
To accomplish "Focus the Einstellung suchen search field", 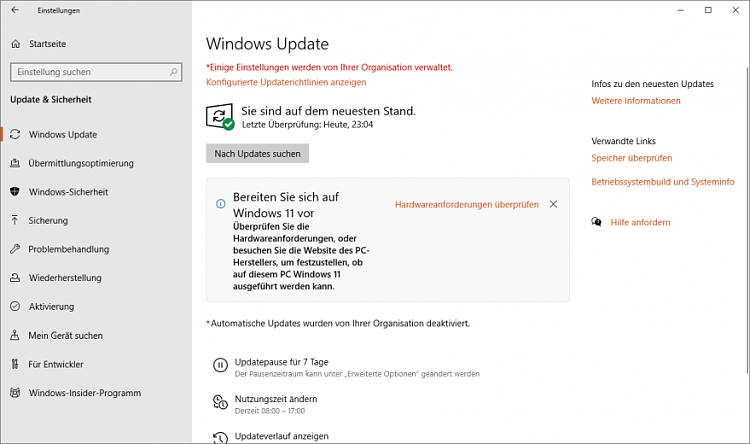I will click(x=96, y=72).
